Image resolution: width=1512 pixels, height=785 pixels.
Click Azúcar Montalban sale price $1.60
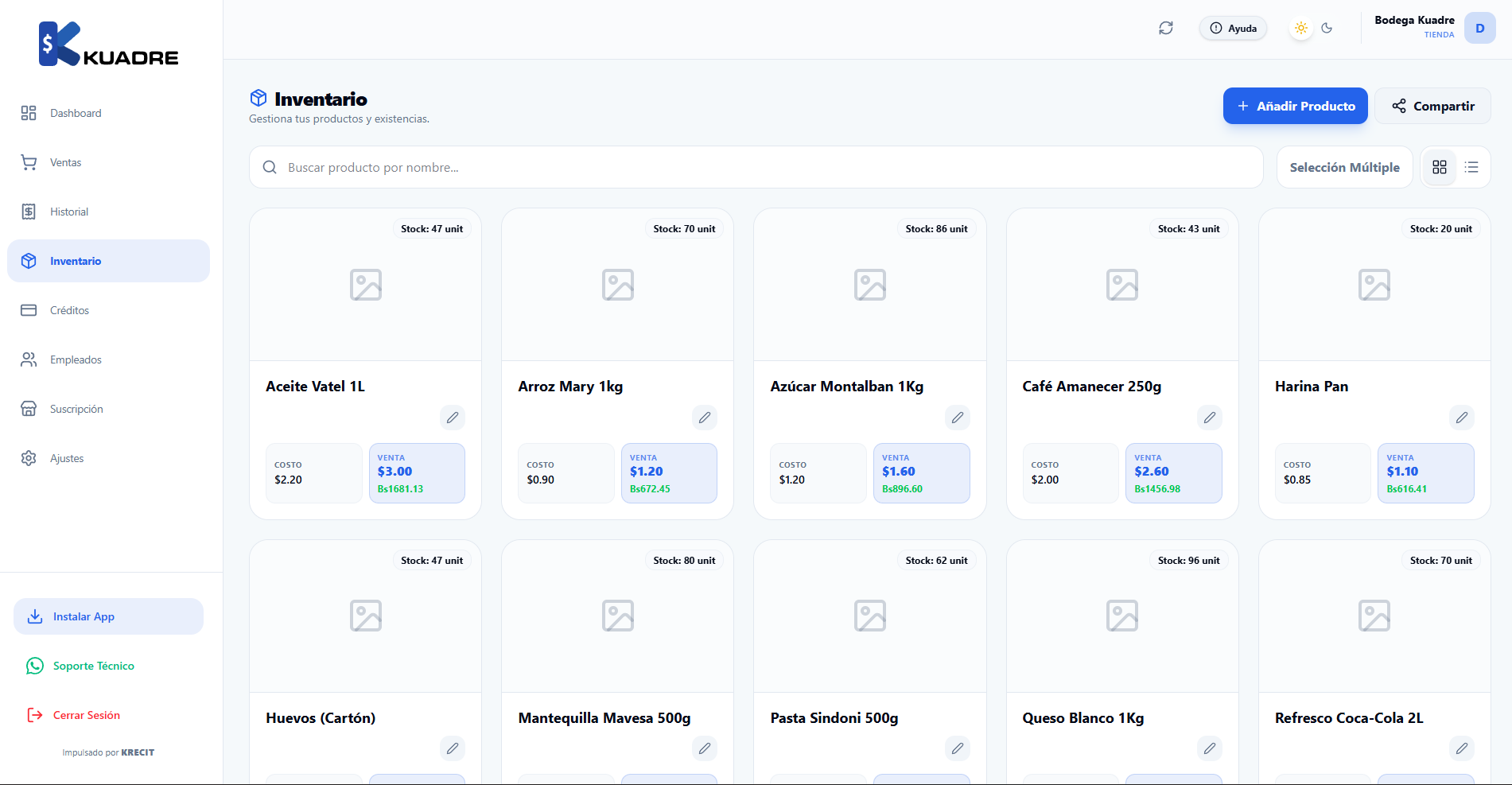coord(899,472)
